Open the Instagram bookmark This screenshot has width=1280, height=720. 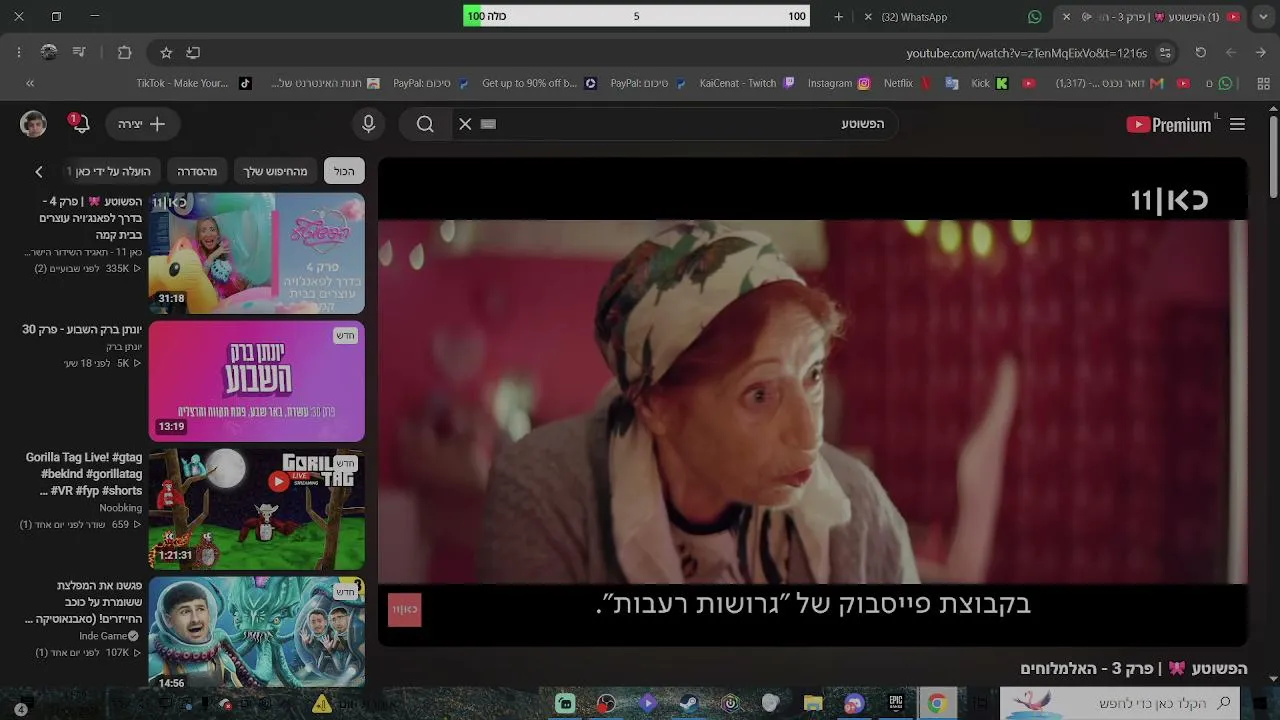click(x=839, y=84)
